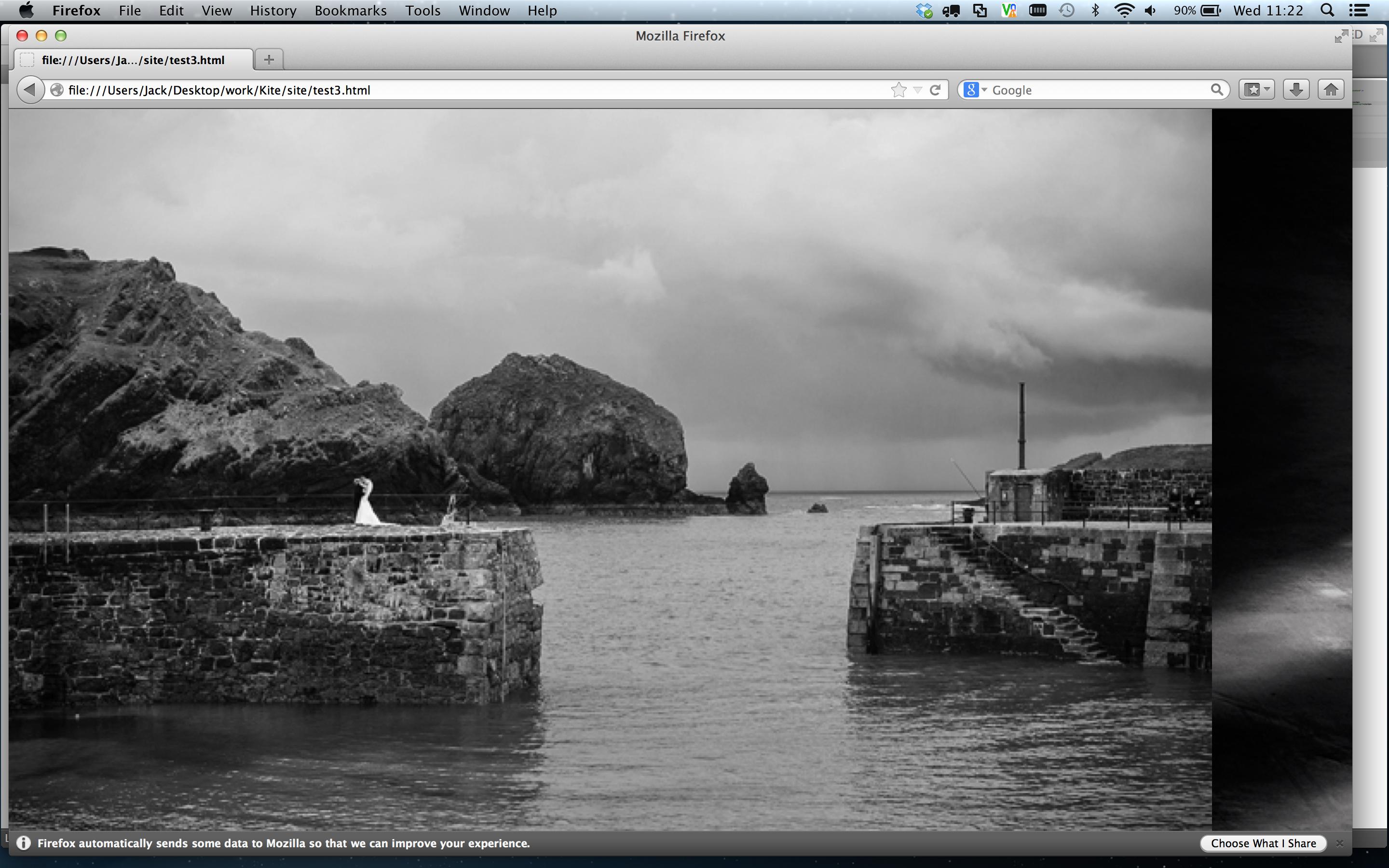The width and height of the screenshot is (1389, 868).
Task: Reload the current page
Action: [x=935, y=90]
